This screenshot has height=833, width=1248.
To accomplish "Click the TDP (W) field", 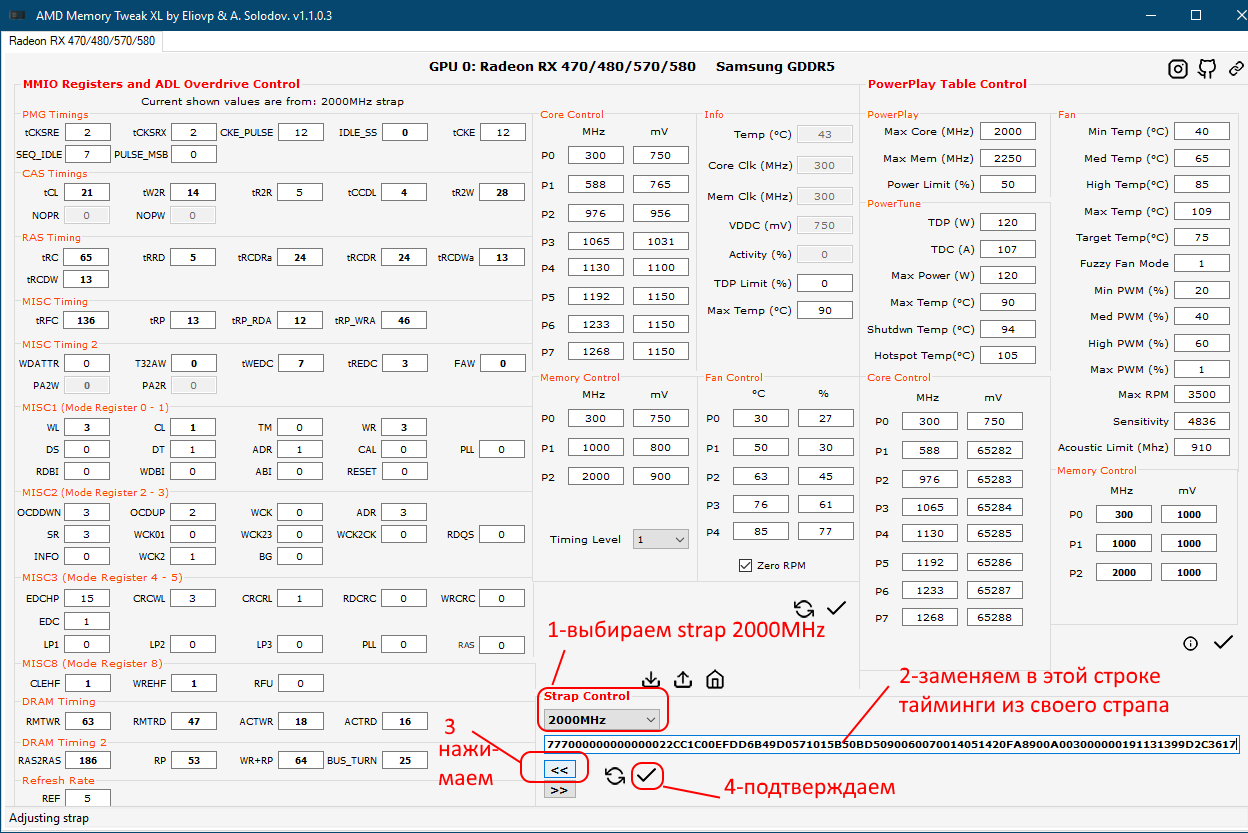I will pos(1008,223).
